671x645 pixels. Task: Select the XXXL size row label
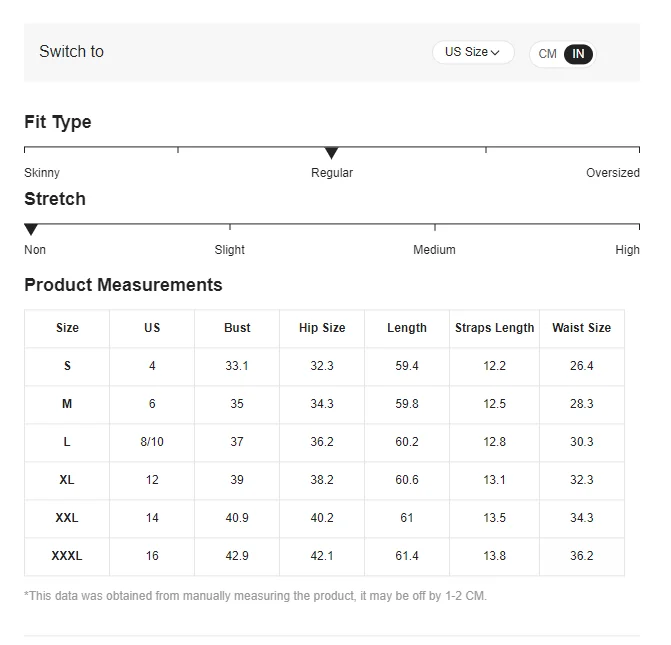[x=67, y=556]
